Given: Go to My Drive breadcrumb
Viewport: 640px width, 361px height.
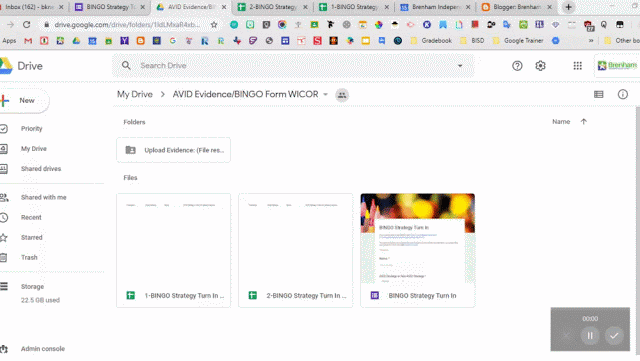Looking at the screenshot, I should [x=135, y=94].
